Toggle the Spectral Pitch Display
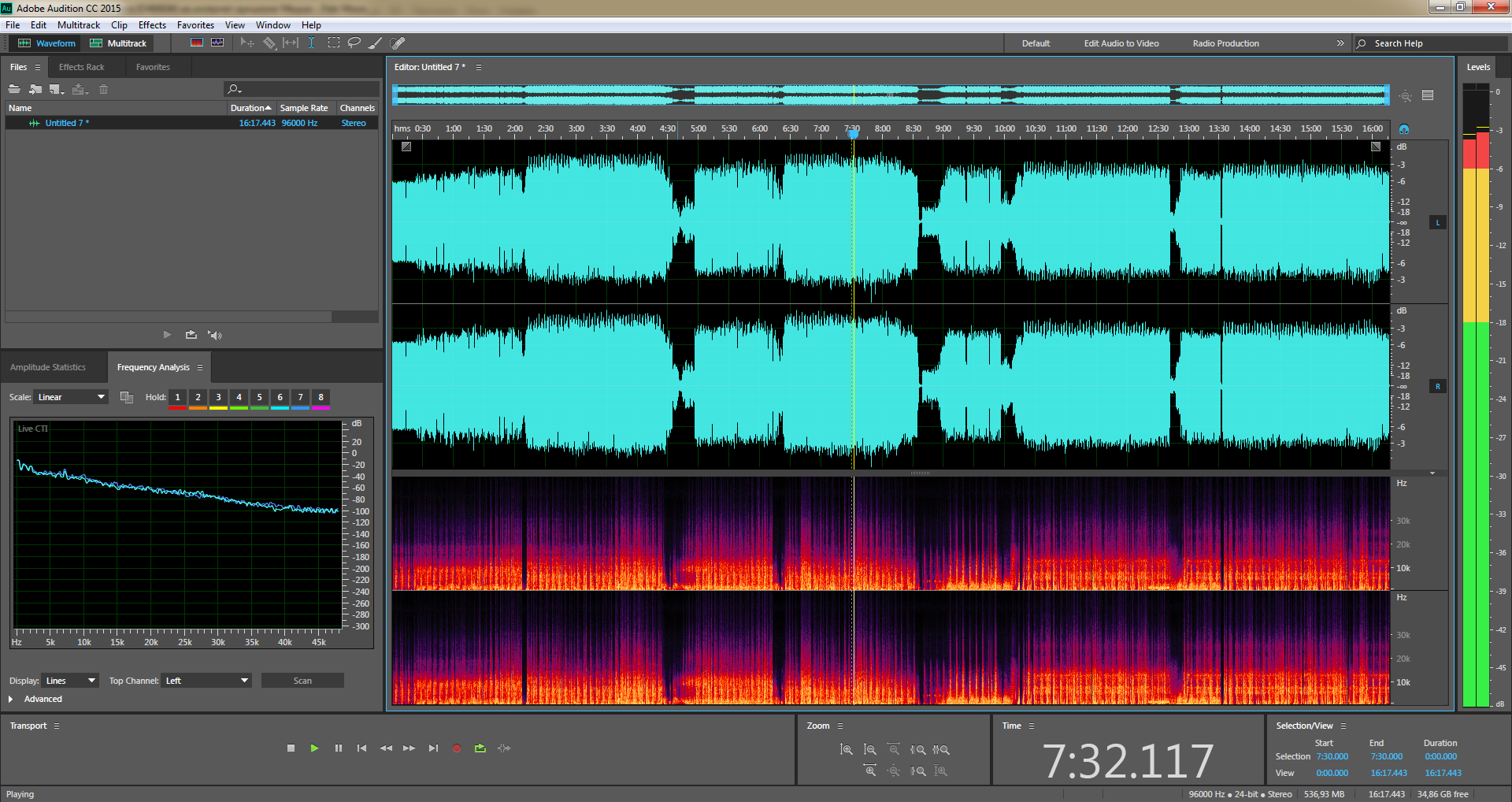Image resolution: width=1512 pixels, height=802 pixels. [217, 43]
